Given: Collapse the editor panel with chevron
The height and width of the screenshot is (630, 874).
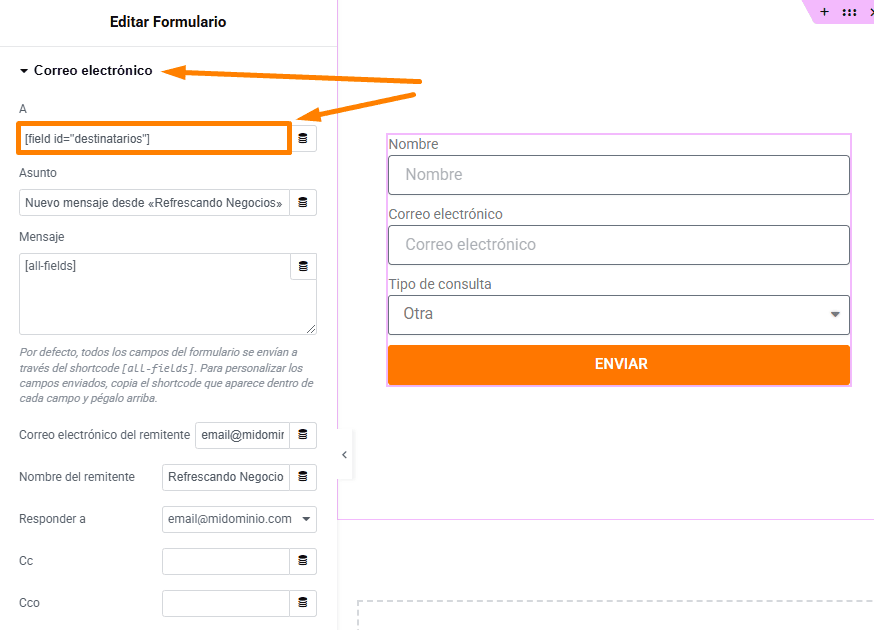Looking at the screenshot, I should pyautogui.click(x=344, y=455).
